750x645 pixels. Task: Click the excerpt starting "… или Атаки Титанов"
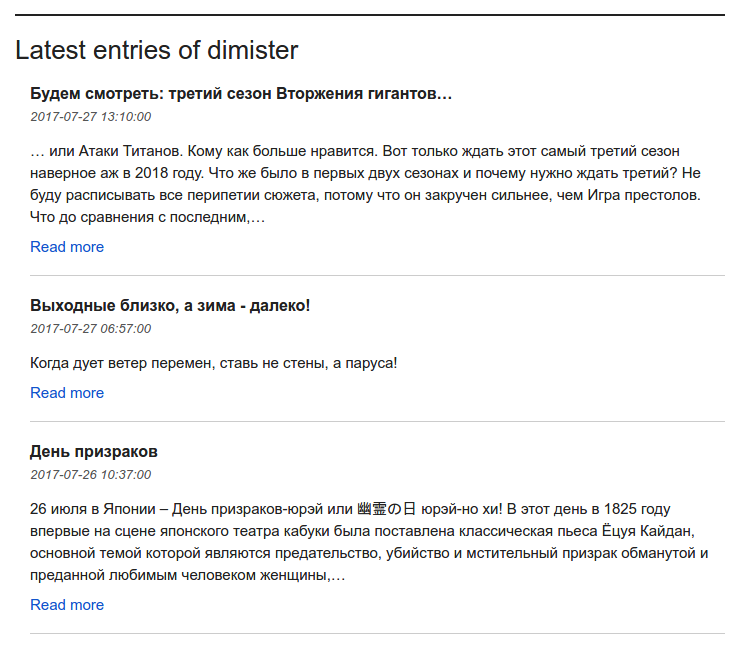pyautogui.click(x=366, y=184)
